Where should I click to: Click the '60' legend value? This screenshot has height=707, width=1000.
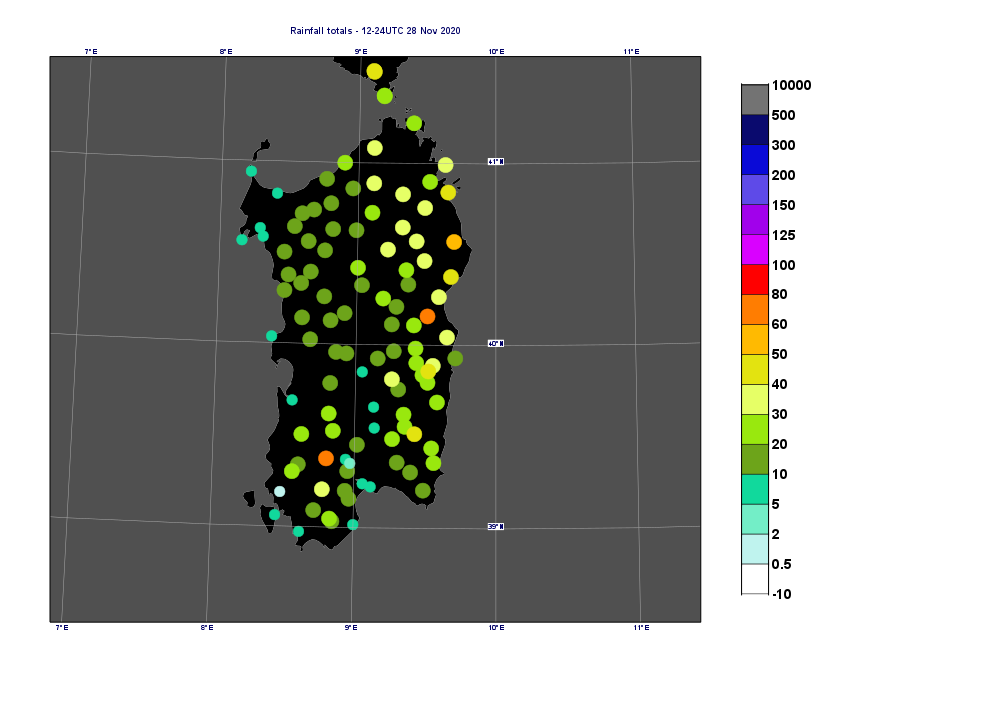(x=779, y=324)
